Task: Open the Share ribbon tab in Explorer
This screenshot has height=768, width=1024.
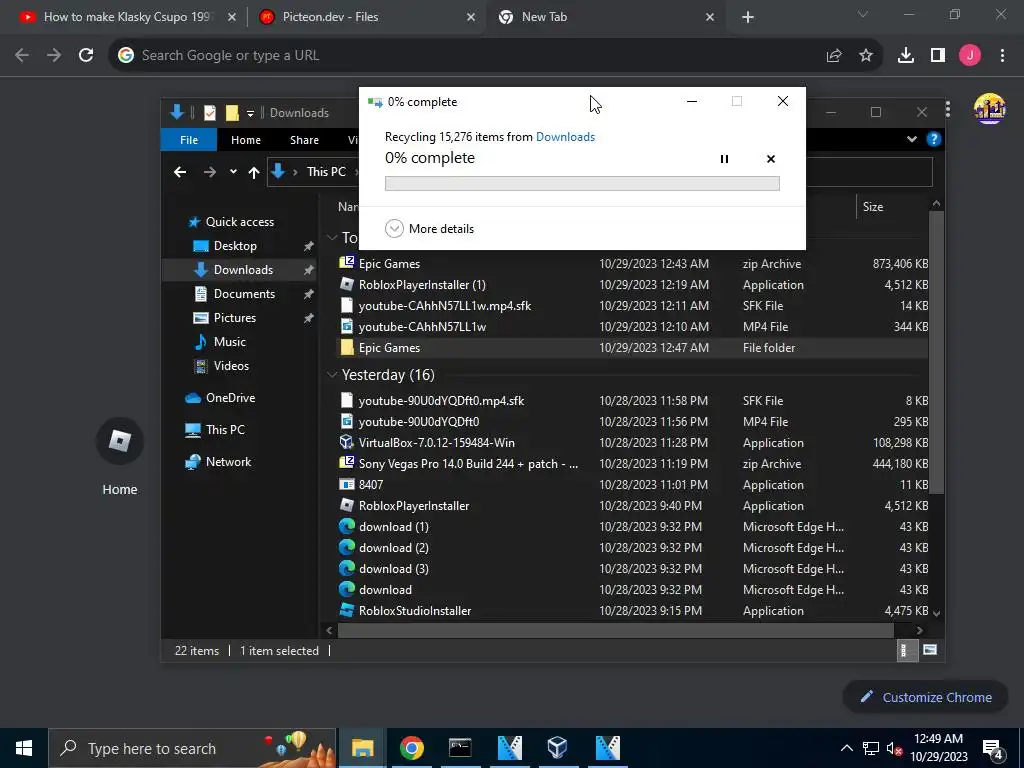Action: coord(304,140)
